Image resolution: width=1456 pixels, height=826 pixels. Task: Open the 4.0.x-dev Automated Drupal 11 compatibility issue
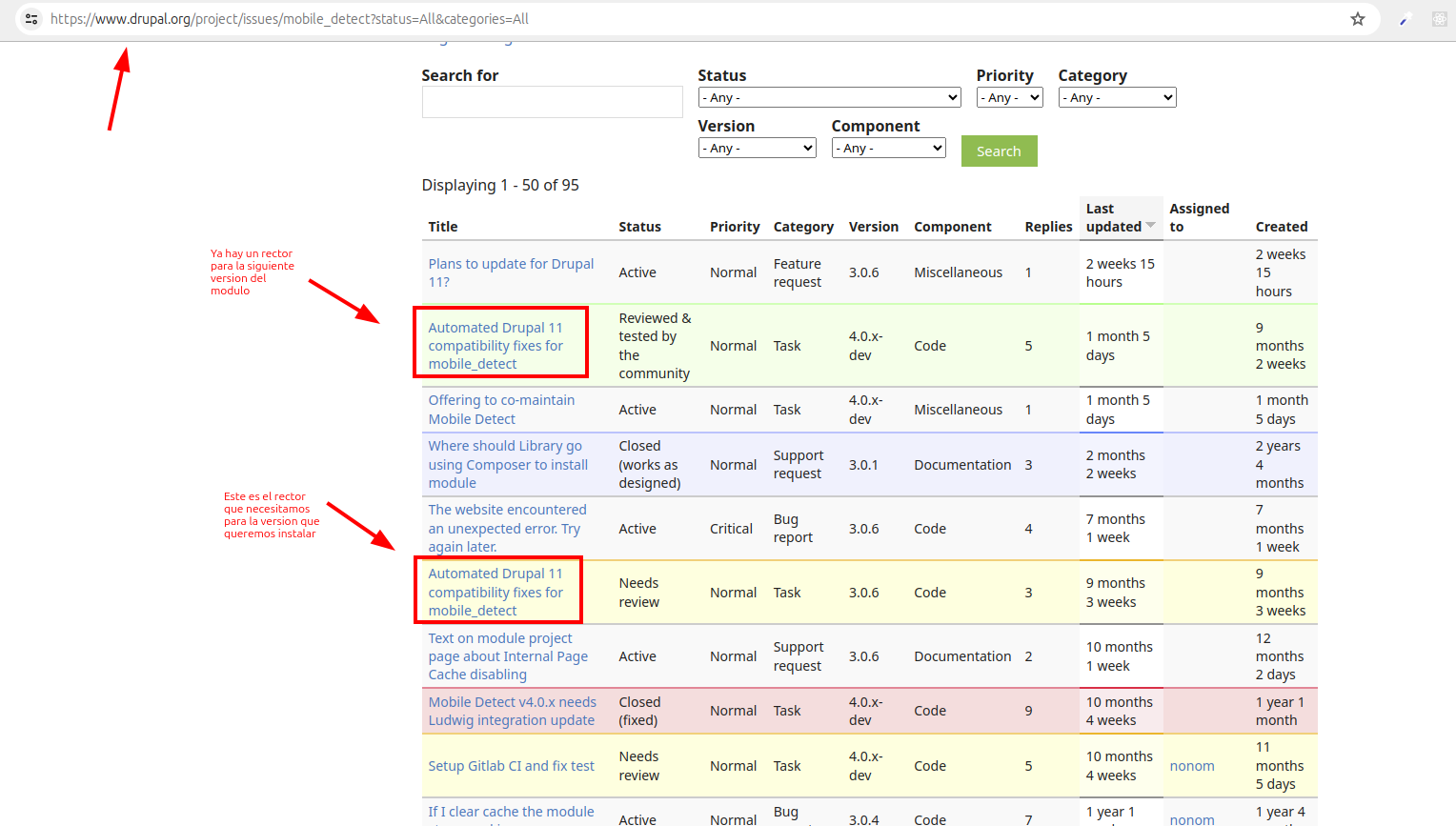[x=495, y=346]
